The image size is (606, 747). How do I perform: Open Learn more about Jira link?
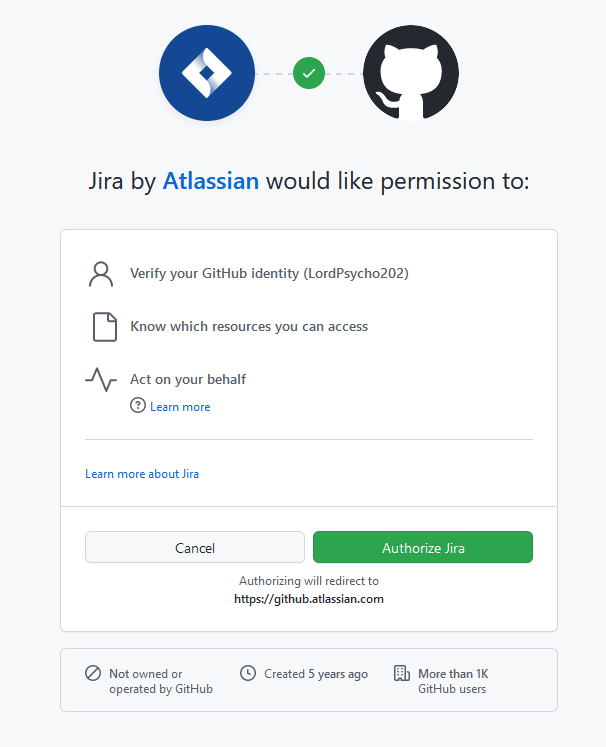(142, 474)
